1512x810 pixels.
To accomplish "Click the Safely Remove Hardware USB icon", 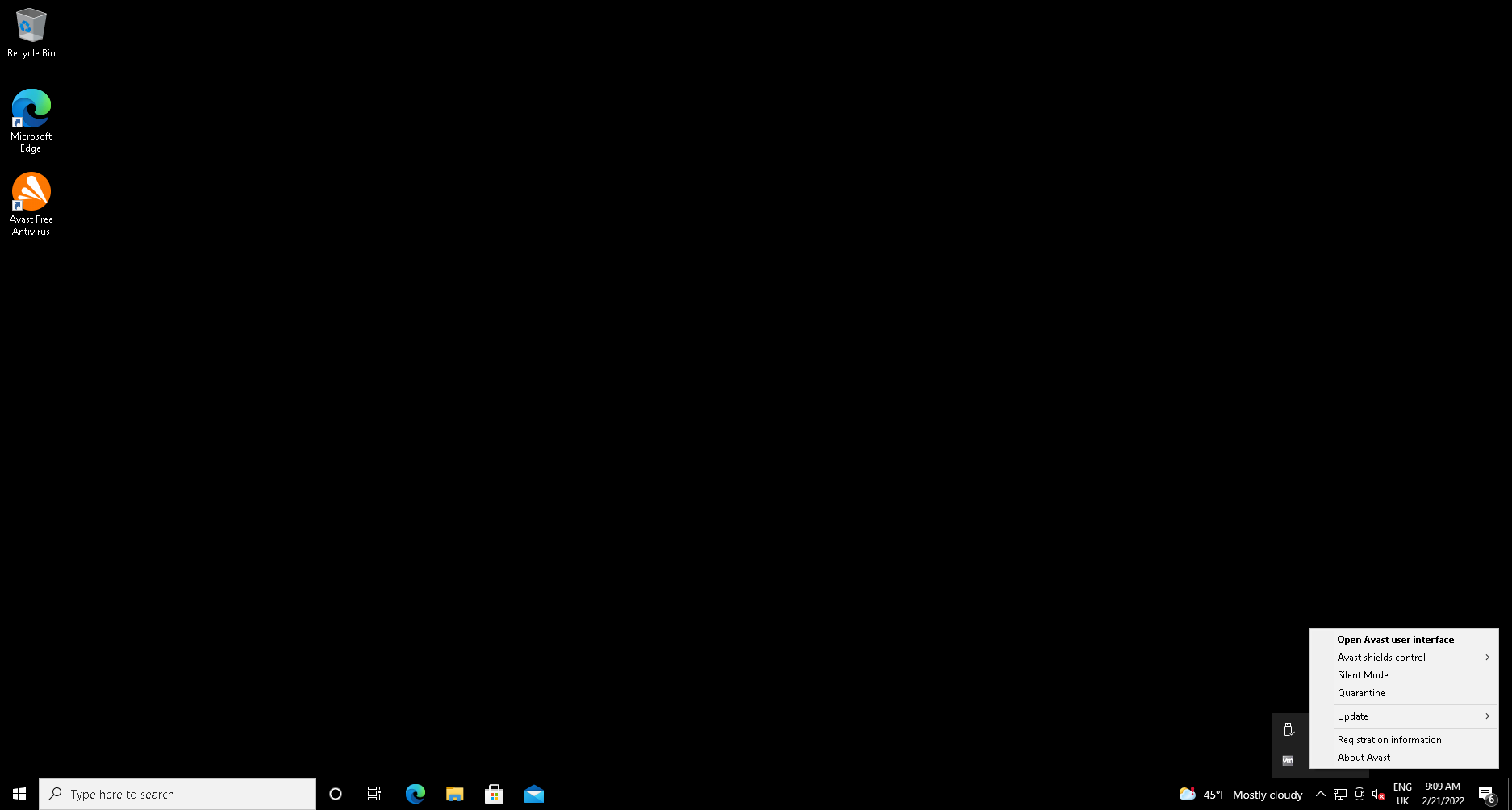I will pyautogui.click(x=1289, y=729).
